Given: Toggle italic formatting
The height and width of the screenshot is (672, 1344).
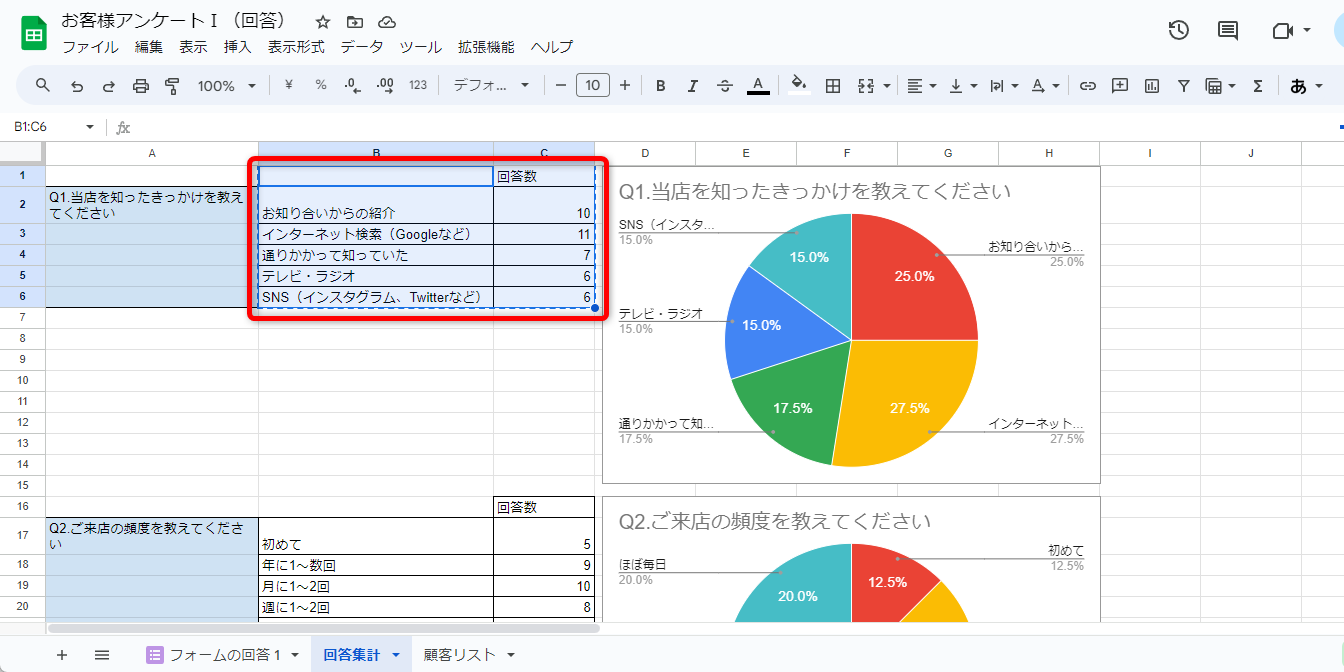Looking at the screenshot, I should (x=693, y=86).
